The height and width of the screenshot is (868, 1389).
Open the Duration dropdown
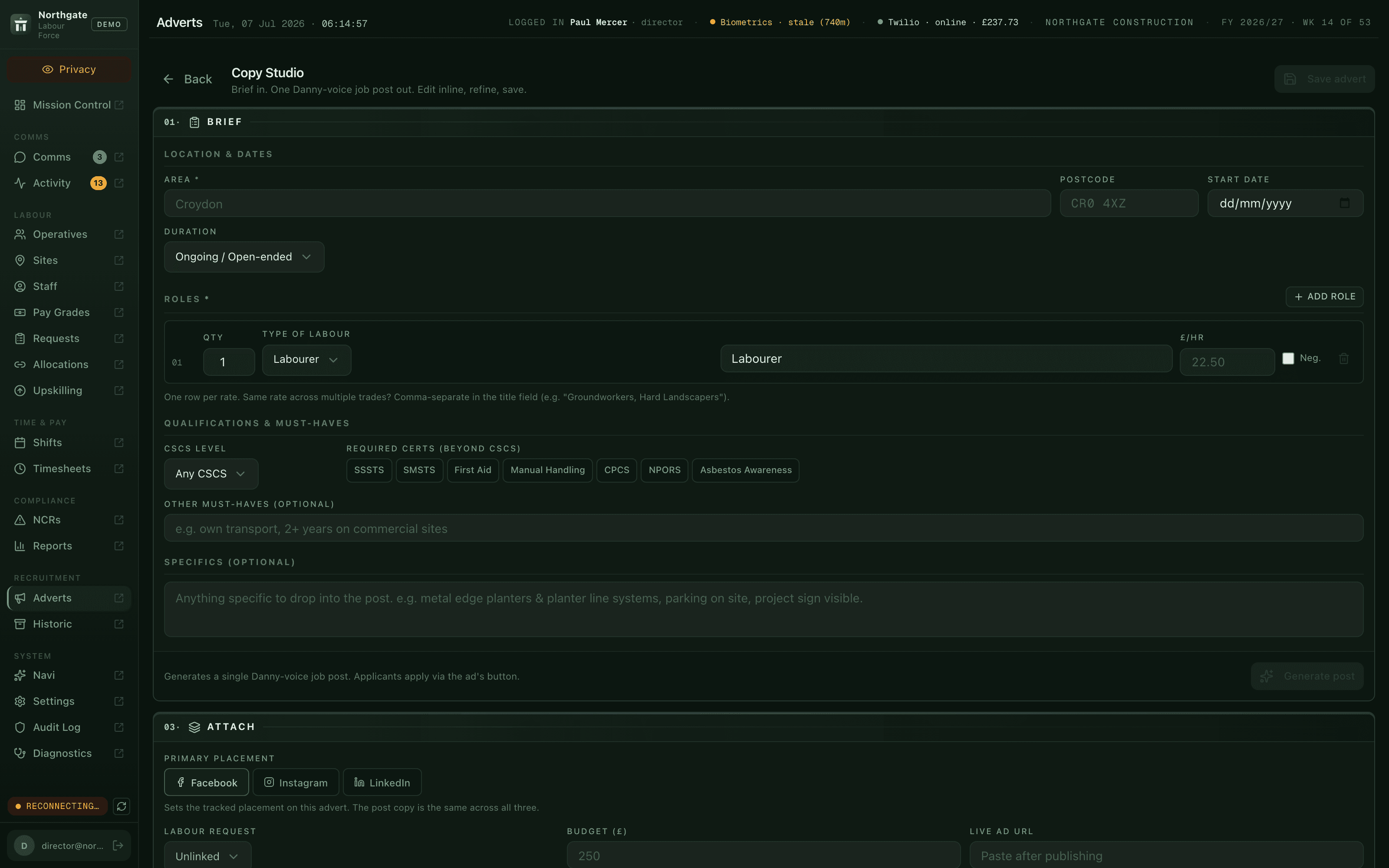click(244, 256)
